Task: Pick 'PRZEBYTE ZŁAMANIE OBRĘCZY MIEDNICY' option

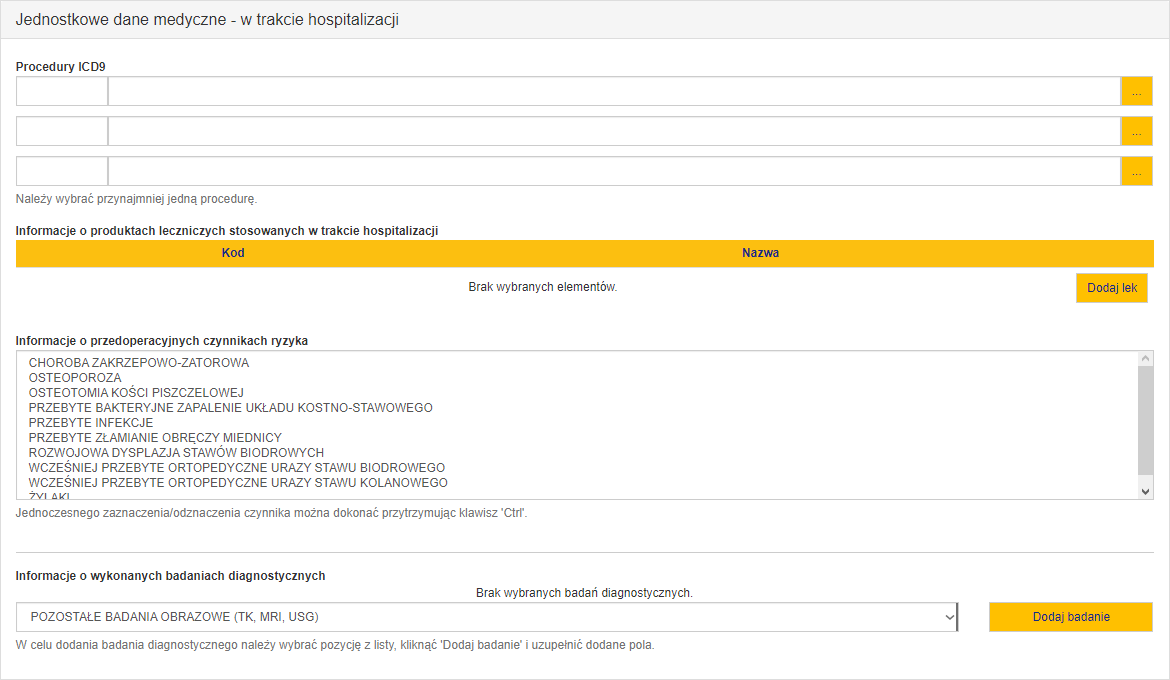Action: click(155, 438)
